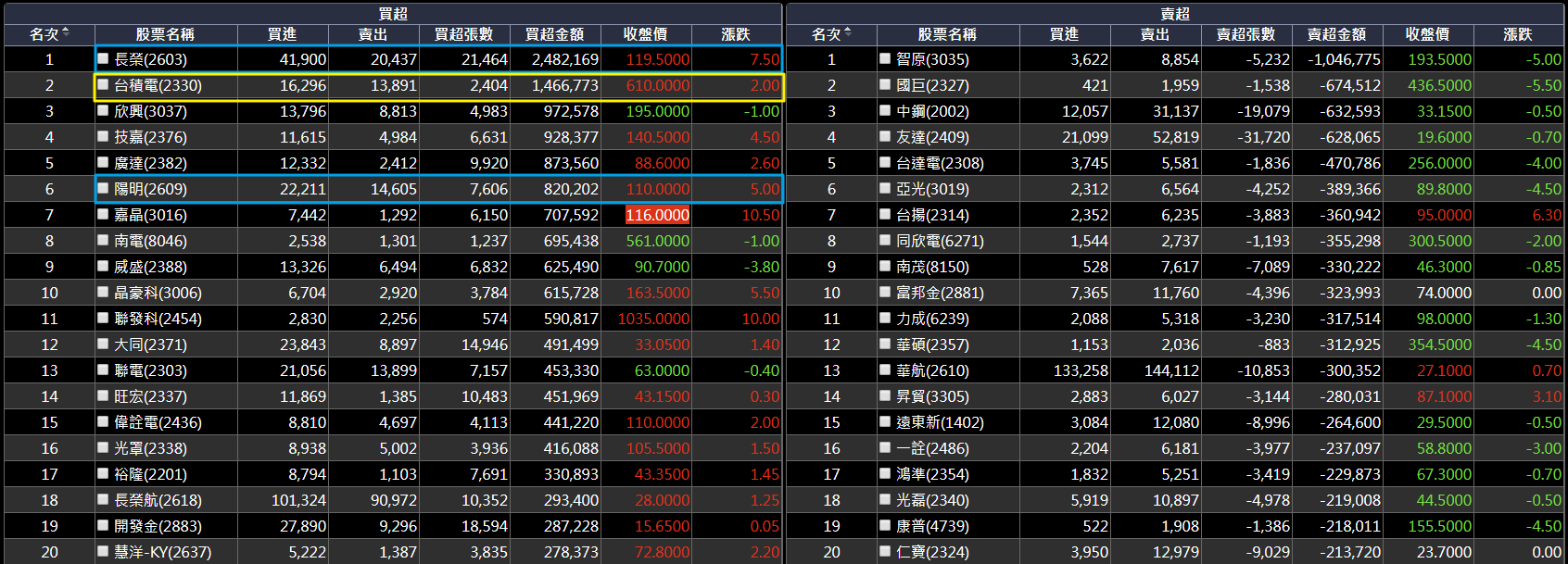Tick the checkbox beside 聯發科(2454)
The height and width of the screenshot is (564, 1568).
(104, 318)
